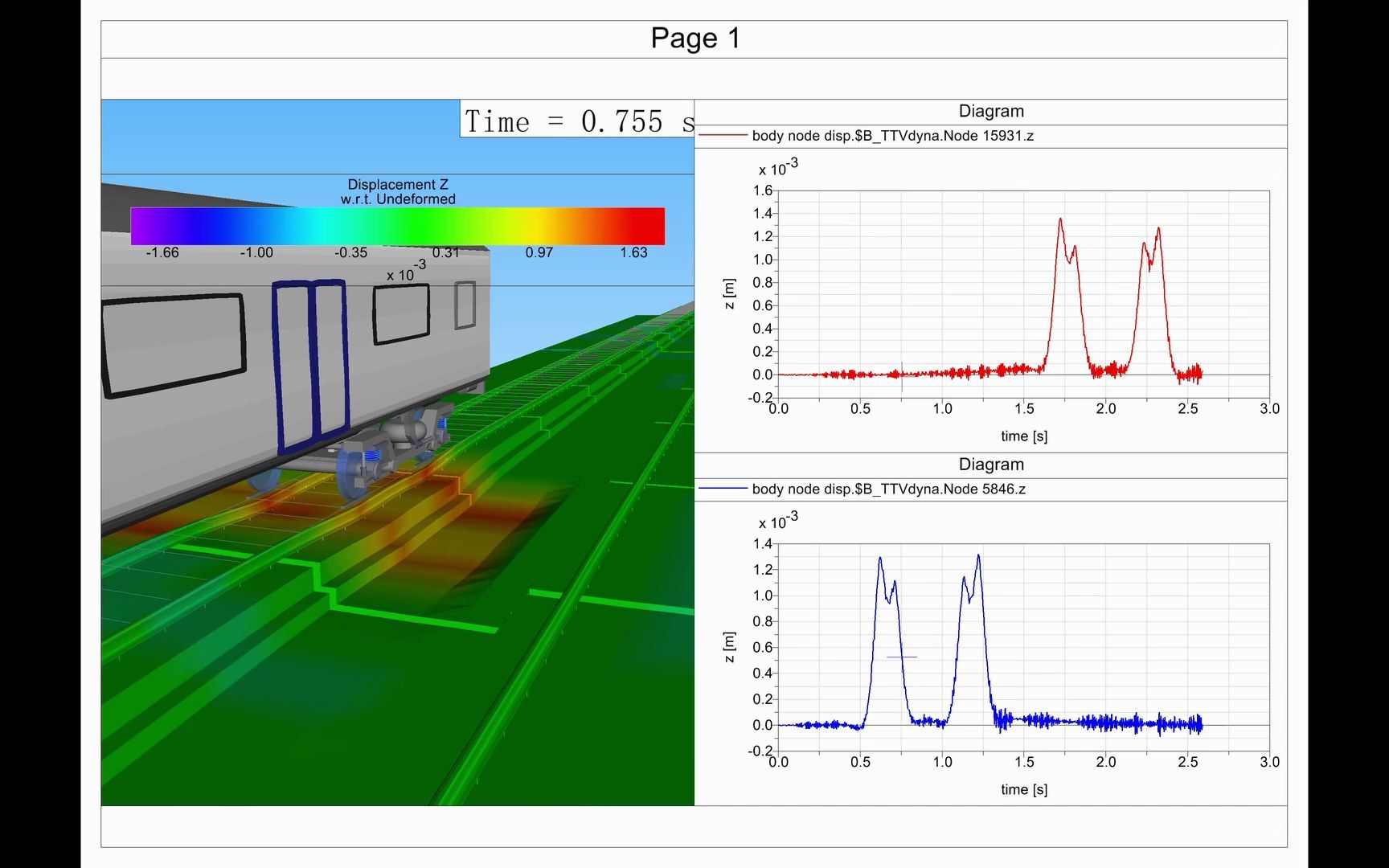The height and width of the screenshot is (868, 1389).
Task: Click the 'time [s]' label of red plot
Action: point(1024,436)
